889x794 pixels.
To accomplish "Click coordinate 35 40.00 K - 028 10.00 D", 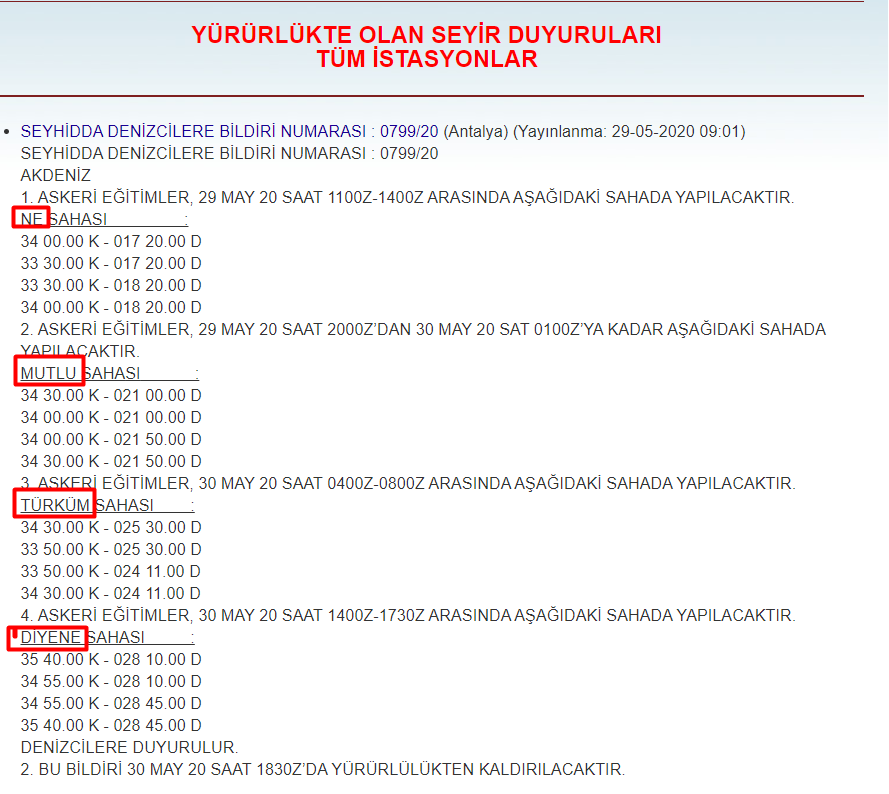I will (111, 659).
